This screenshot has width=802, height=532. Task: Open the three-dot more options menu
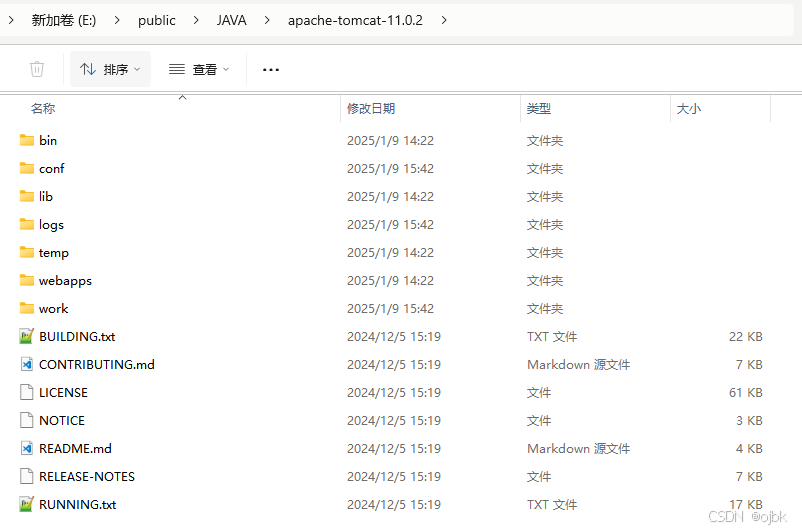pos(271,70)
